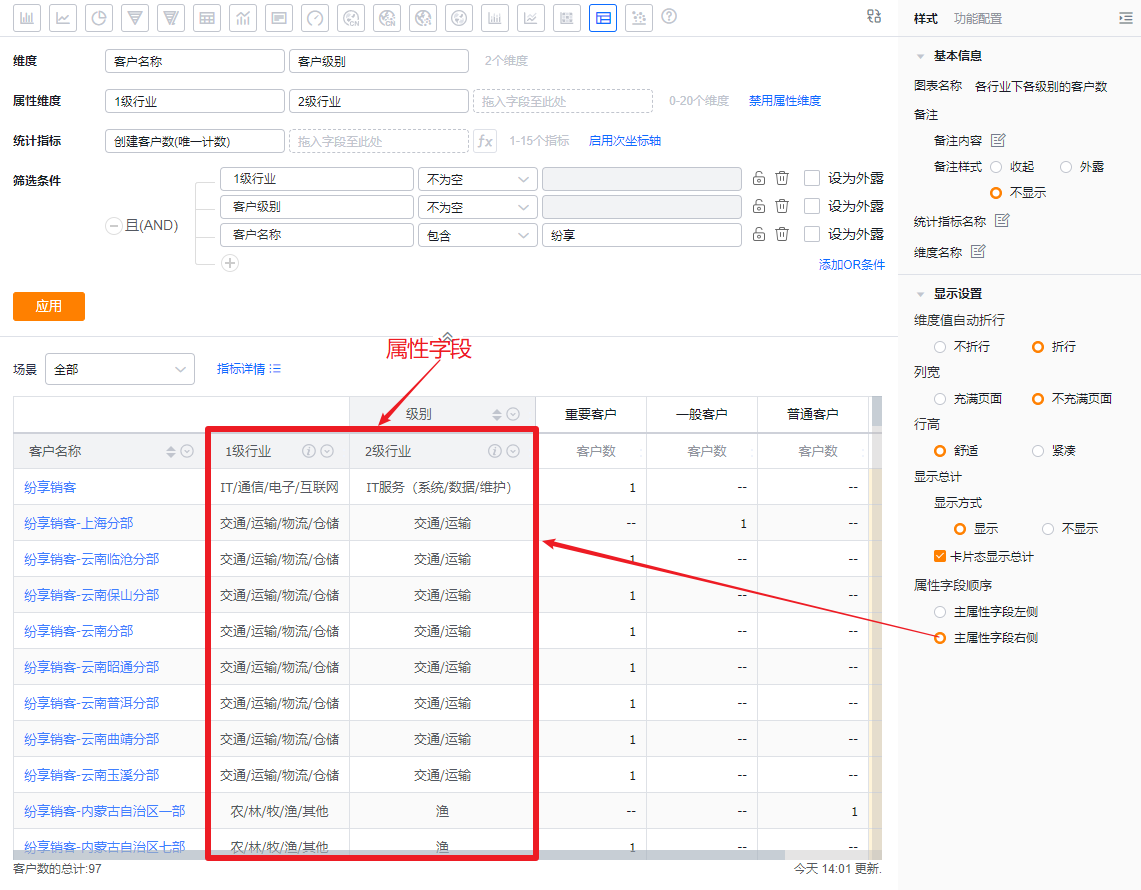Select the indicator card chart icon
Viewport: 1141px width, 890px height.
pyautogui.click(x=279, y=17)
